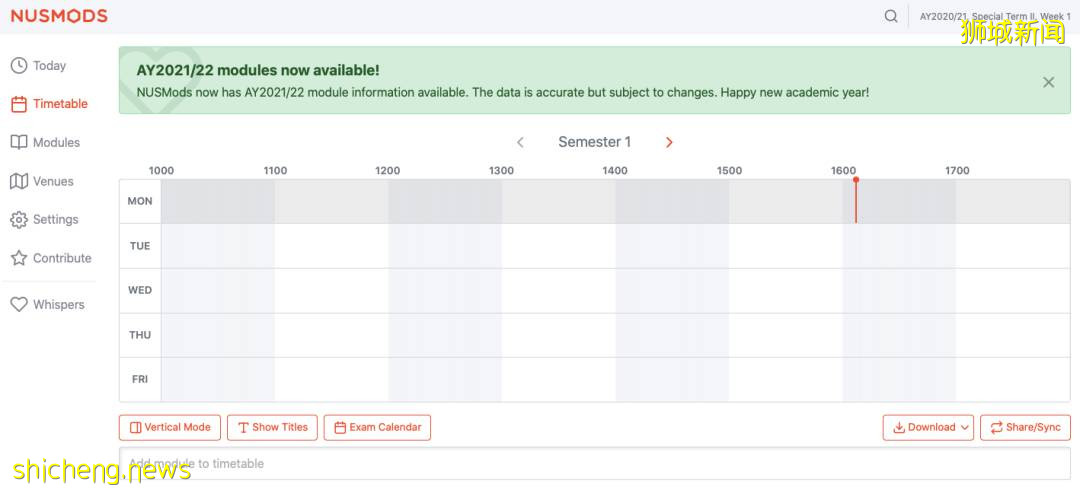1080x490 pixels.
Task: Click the Modules book icon
Action: (19, 143)
